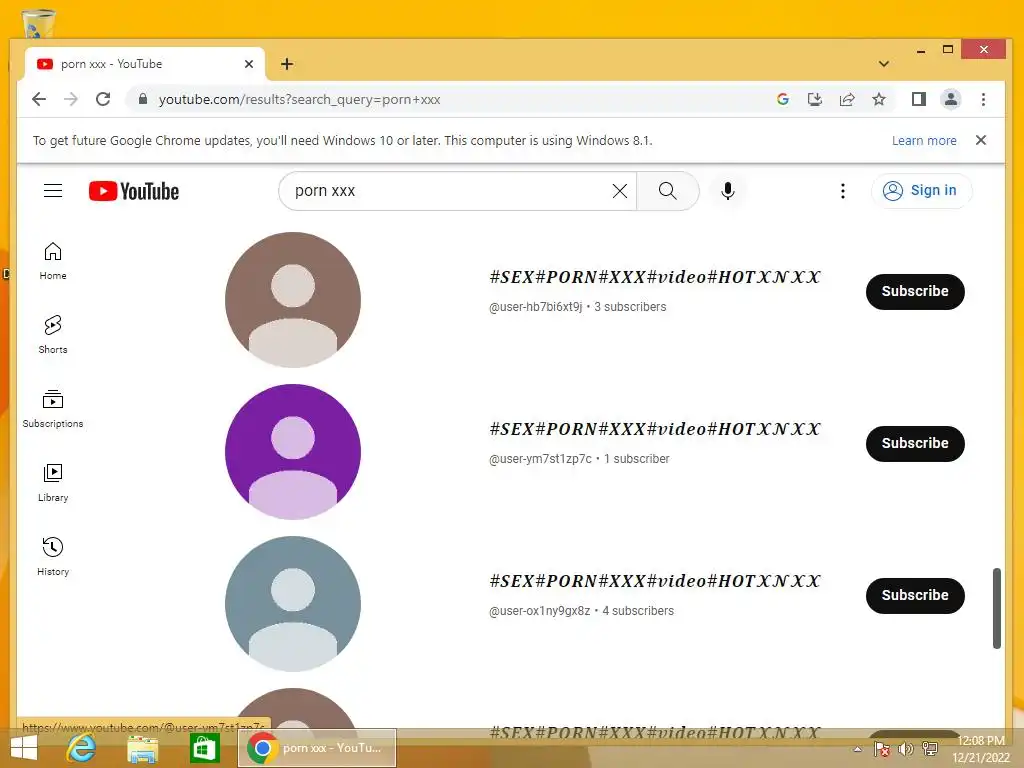This screenshot has width=1024, height=768.
Task: Open the Chrome three-dot menu
Action: 984,99
